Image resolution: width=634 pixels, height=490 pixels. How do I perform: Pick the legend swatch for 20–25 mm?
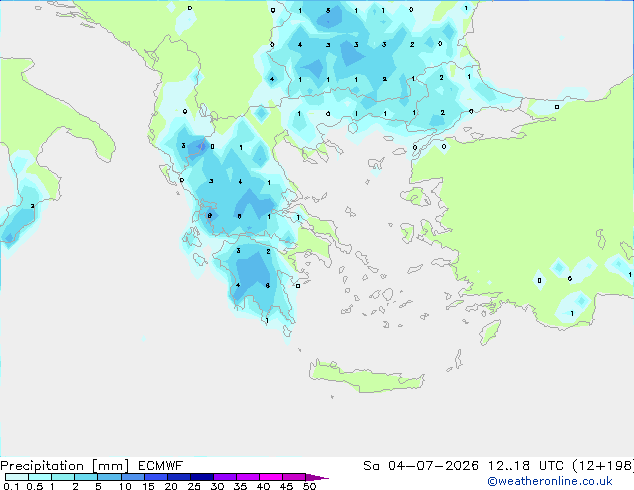[179, 477]
